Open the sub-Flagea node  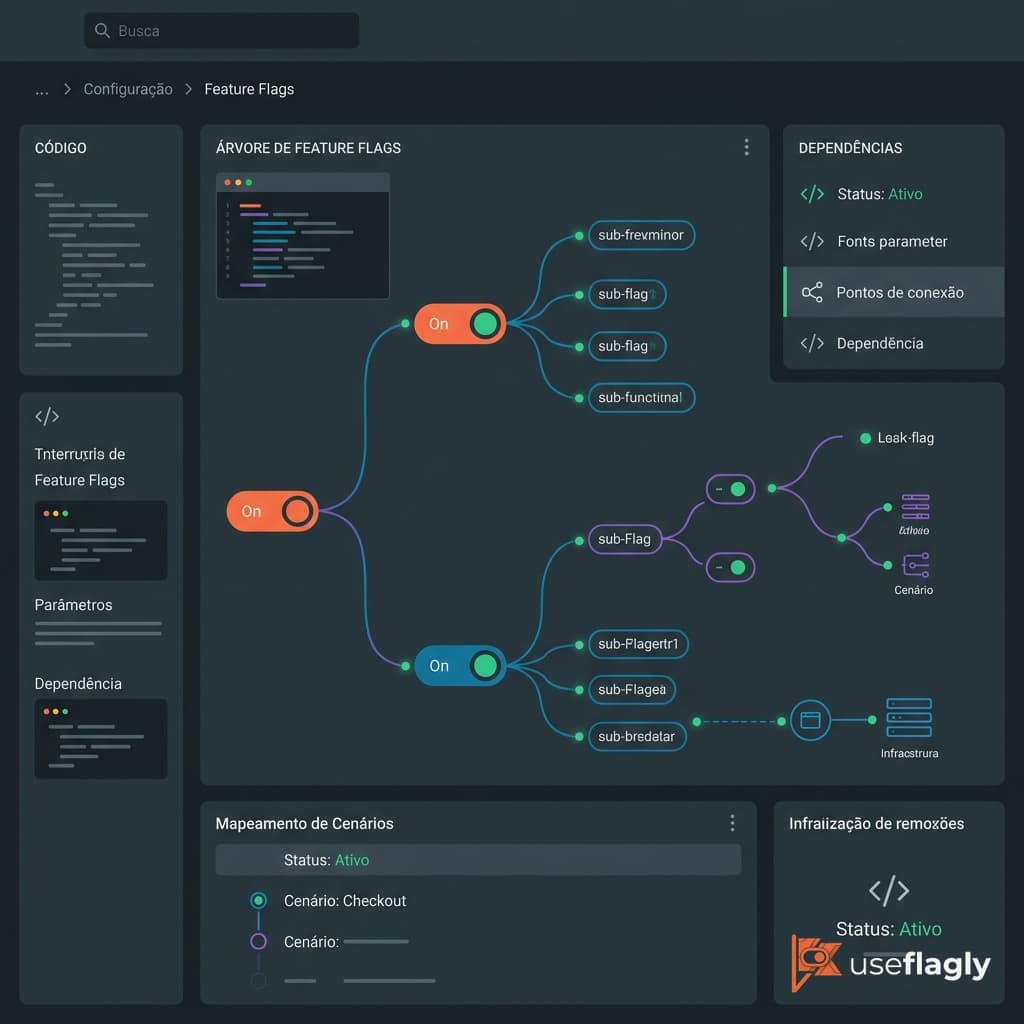(632, 690)
